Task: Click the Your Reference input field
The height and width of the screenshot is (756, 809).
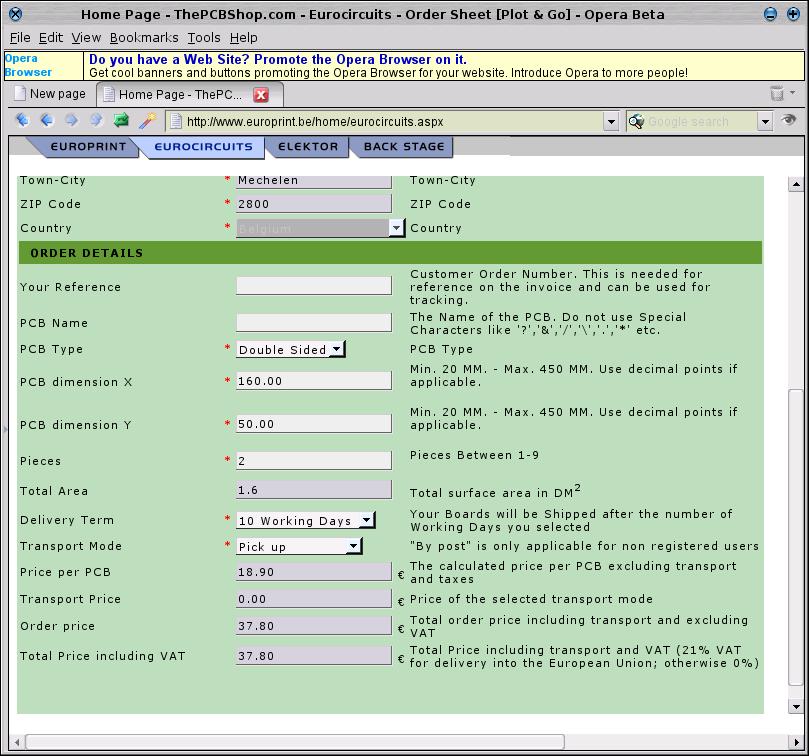Action: coord(314,285)
